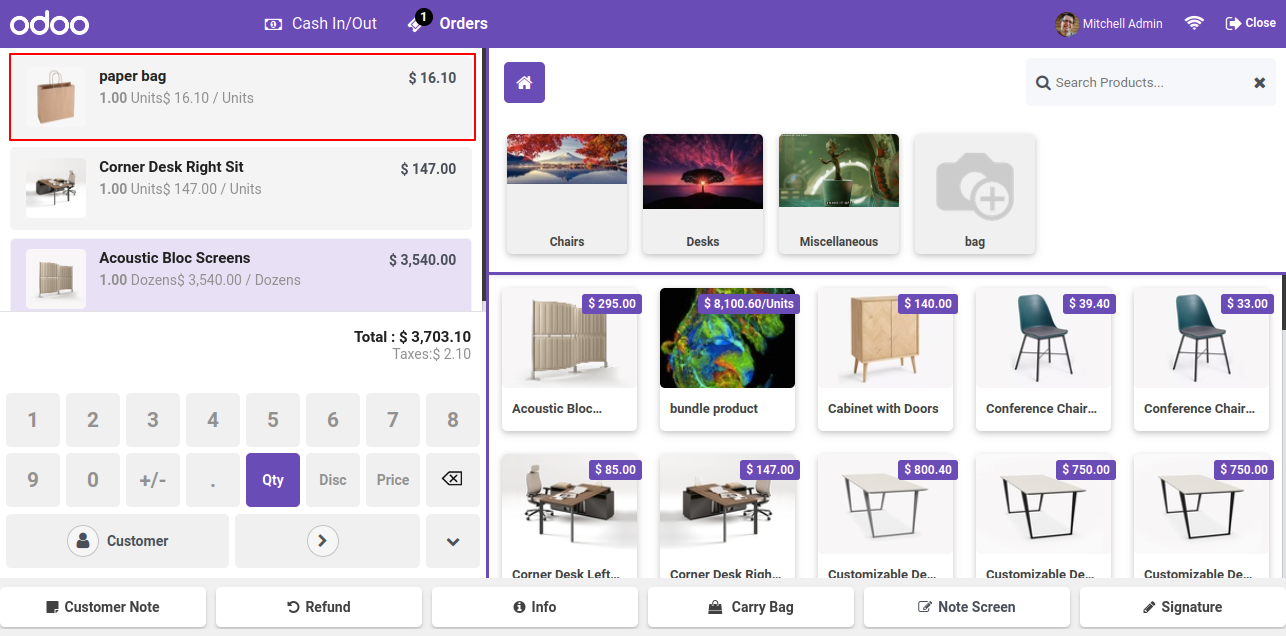Select the paper bag order line

pyautogui.click(x=242, y=97)
